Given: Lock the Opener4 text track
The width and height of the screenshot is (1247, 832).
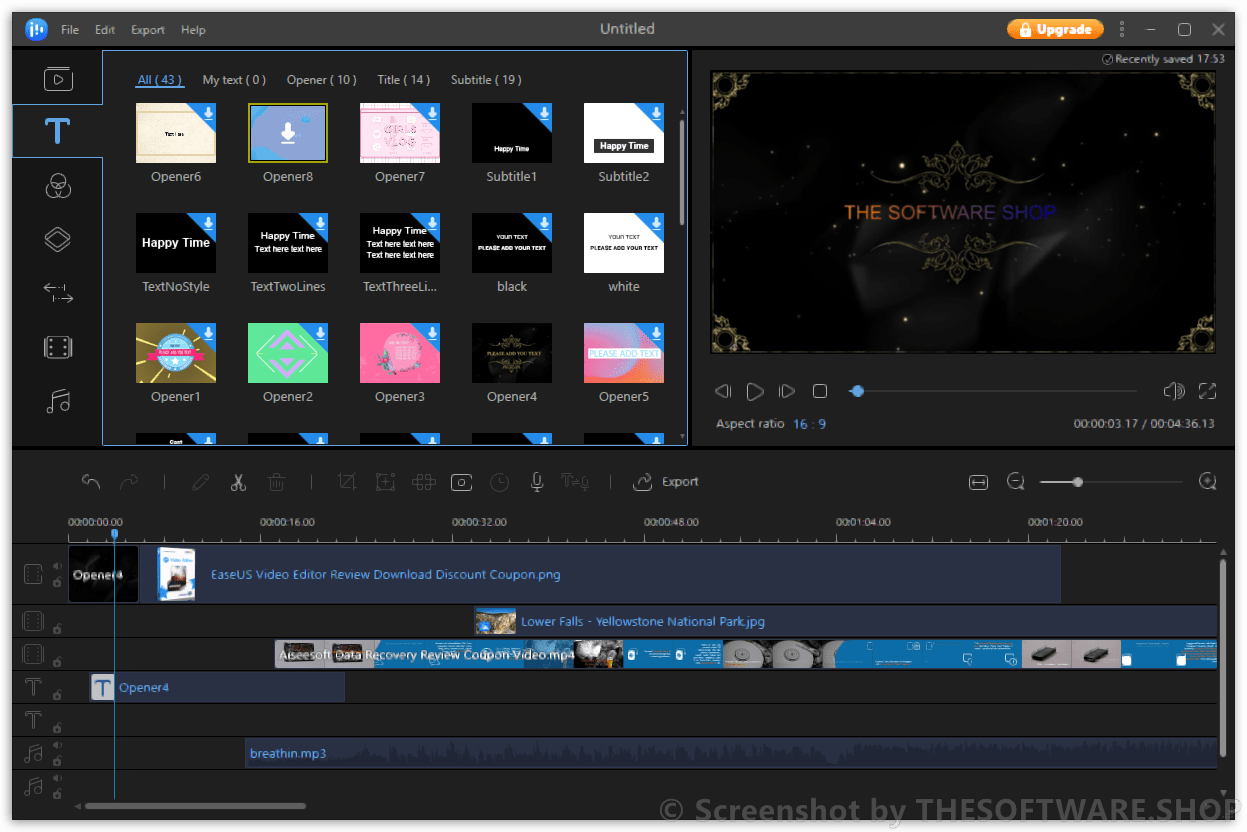Looking at the screenshot, I should coord(56,693).
